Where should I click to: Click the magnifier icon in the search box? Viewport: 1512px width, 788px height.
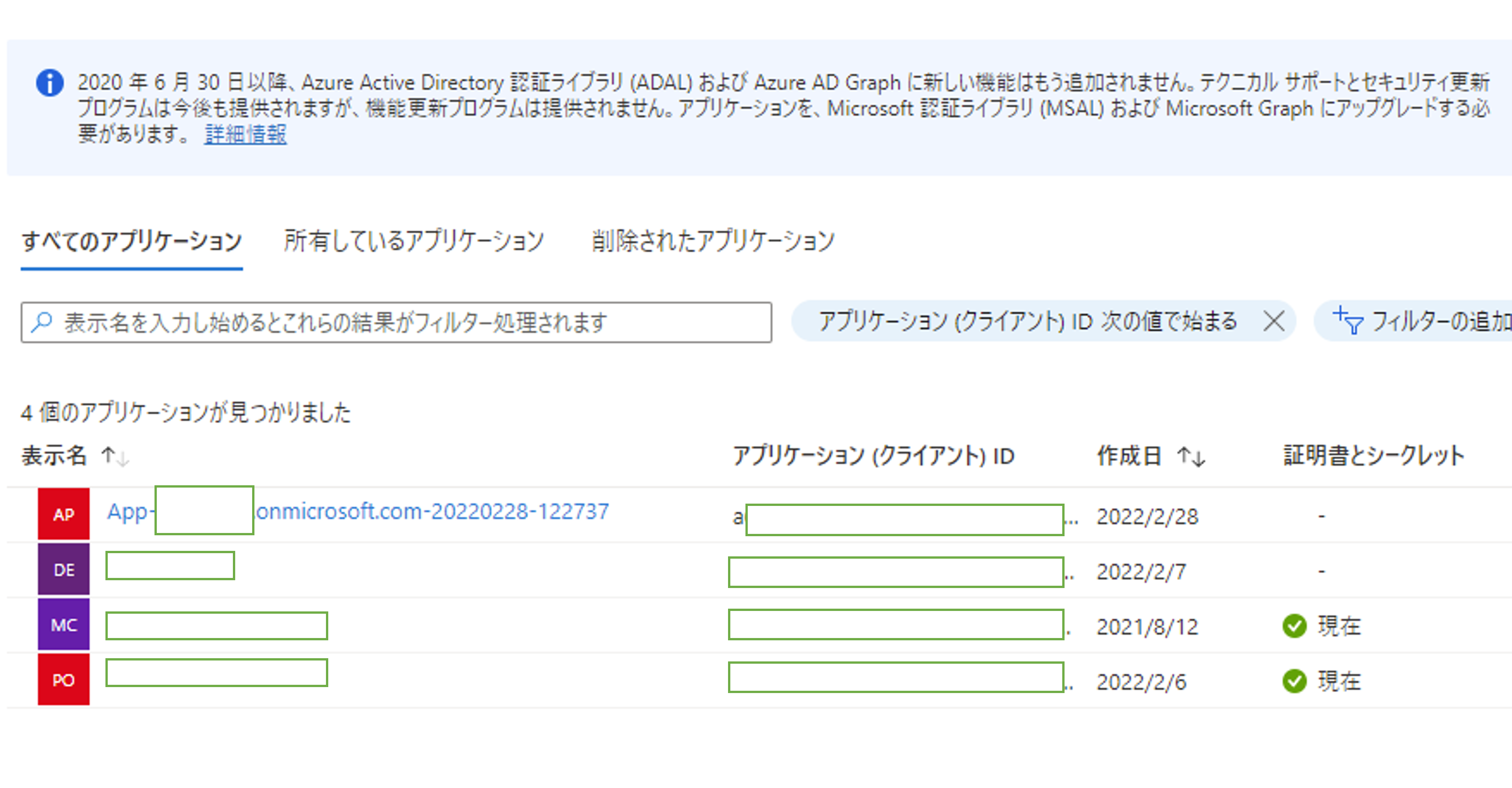click(42, 322)
